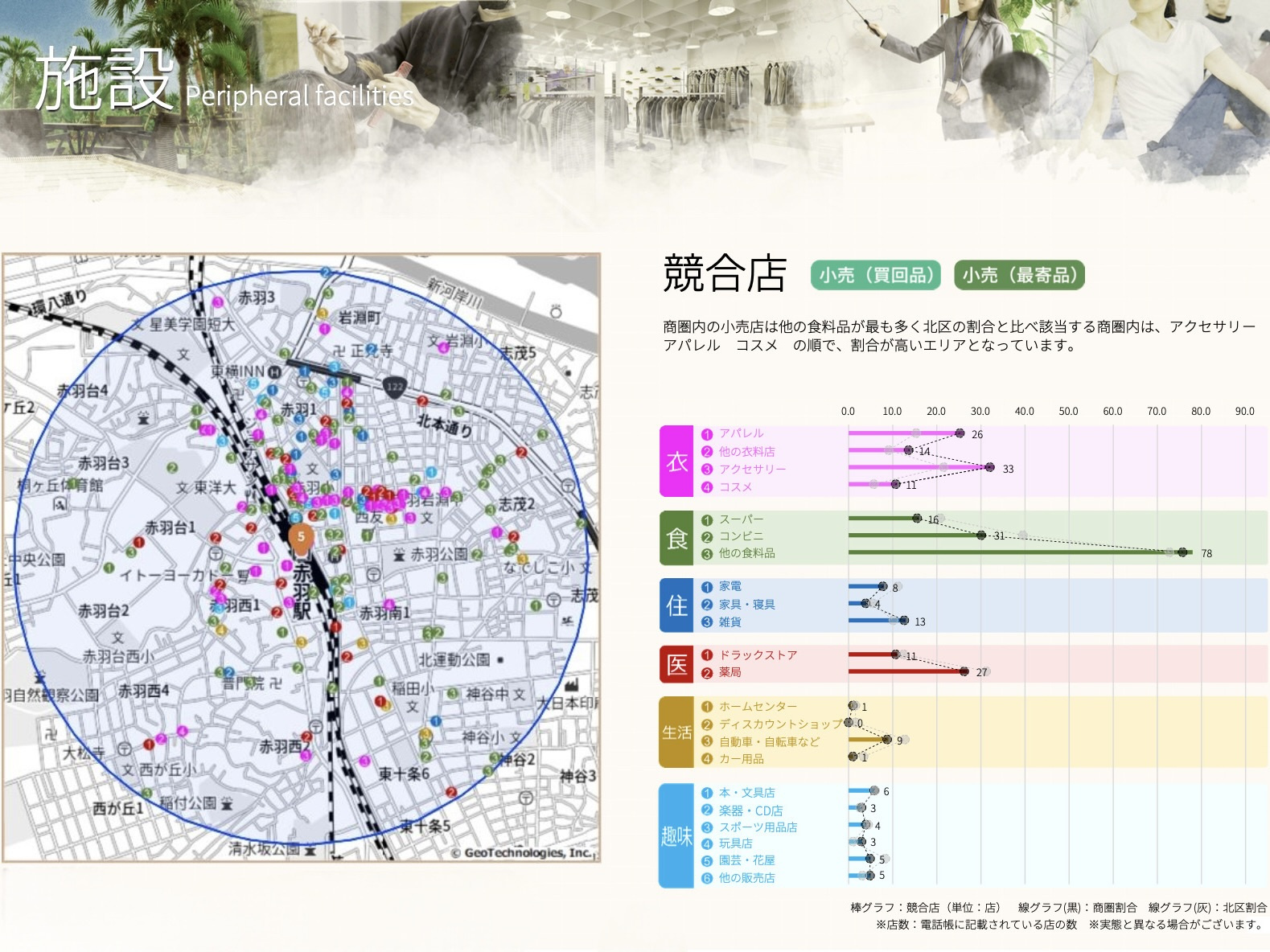Viewport: 1270px width, 952px height.
Task: Click the pink 衣 category icon
Action: tap(676, 461)
